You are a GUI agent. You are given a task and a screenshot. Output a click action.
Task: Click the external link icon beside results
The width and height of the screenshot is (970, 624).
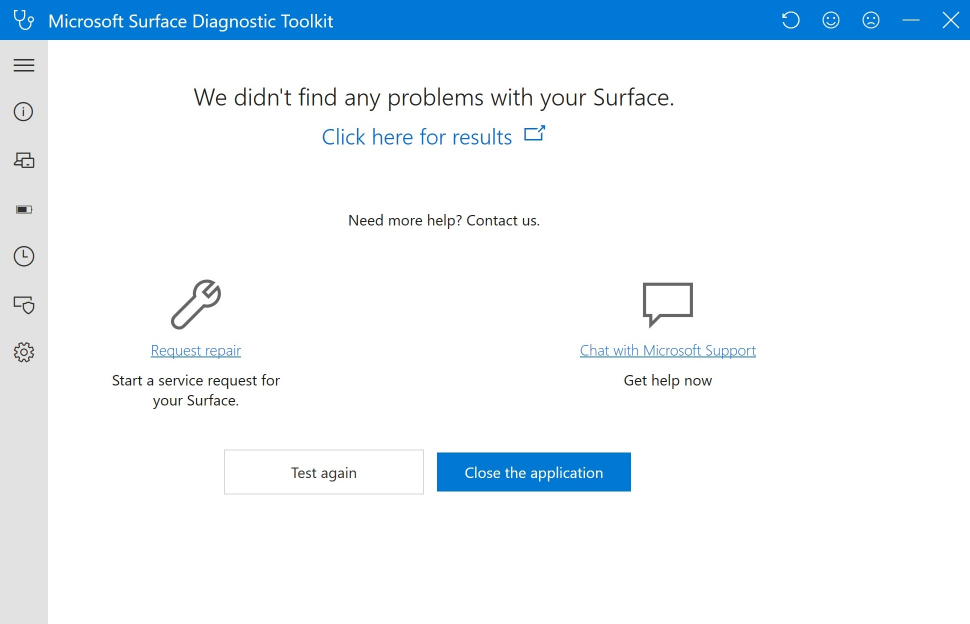pos(534,134)
